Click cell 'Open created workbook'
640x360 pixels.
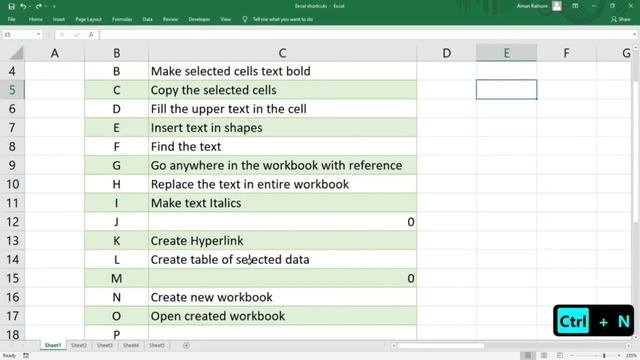point(282,316)
